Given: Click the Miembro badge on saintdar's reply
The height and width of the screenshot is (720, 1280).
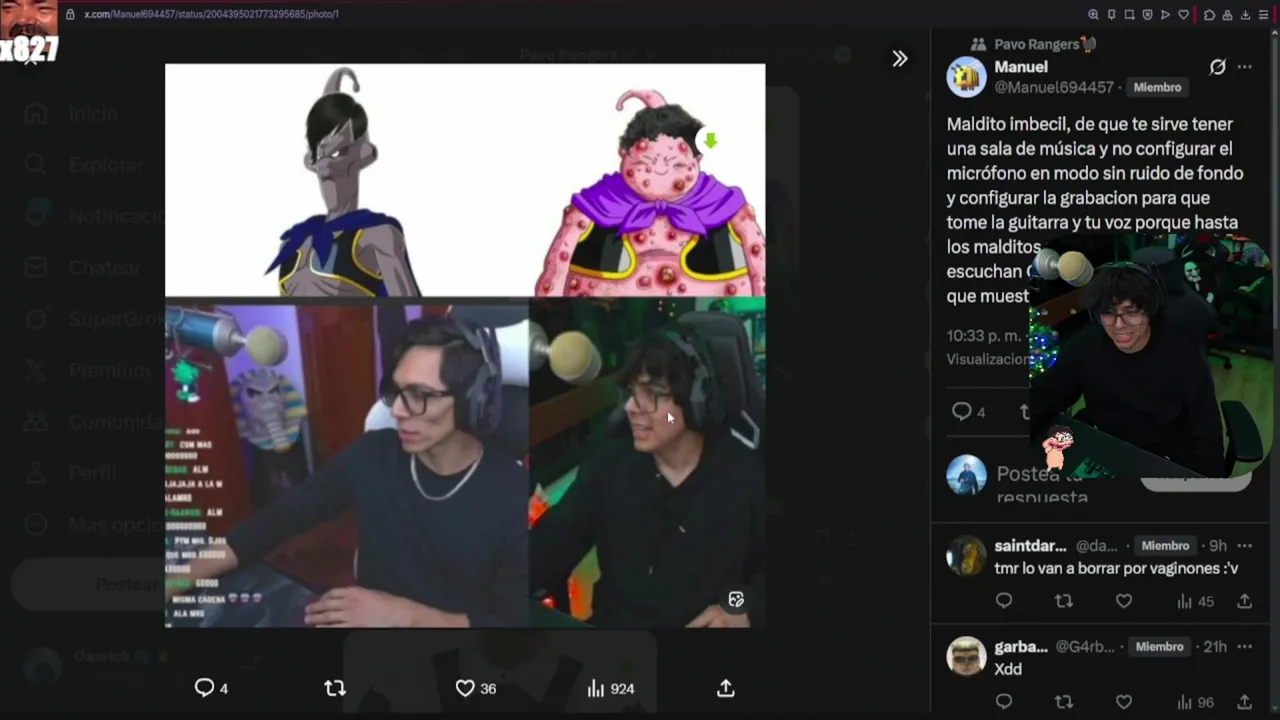Looking at the screenshot, I should click(1165, 546).
